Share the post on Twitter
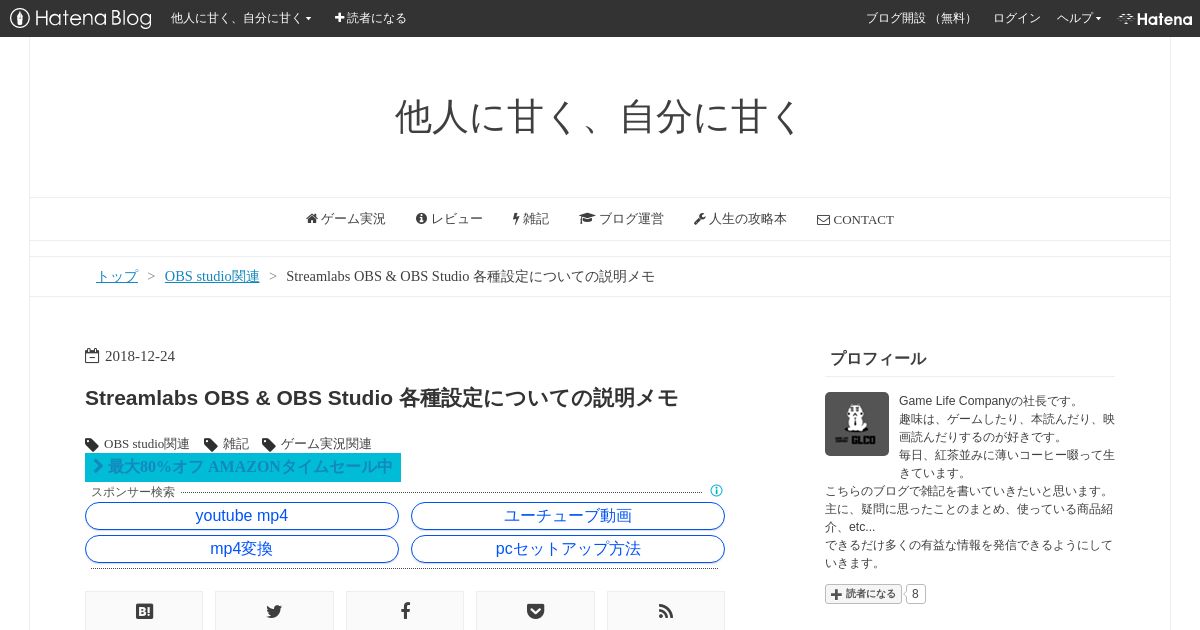 274,611
